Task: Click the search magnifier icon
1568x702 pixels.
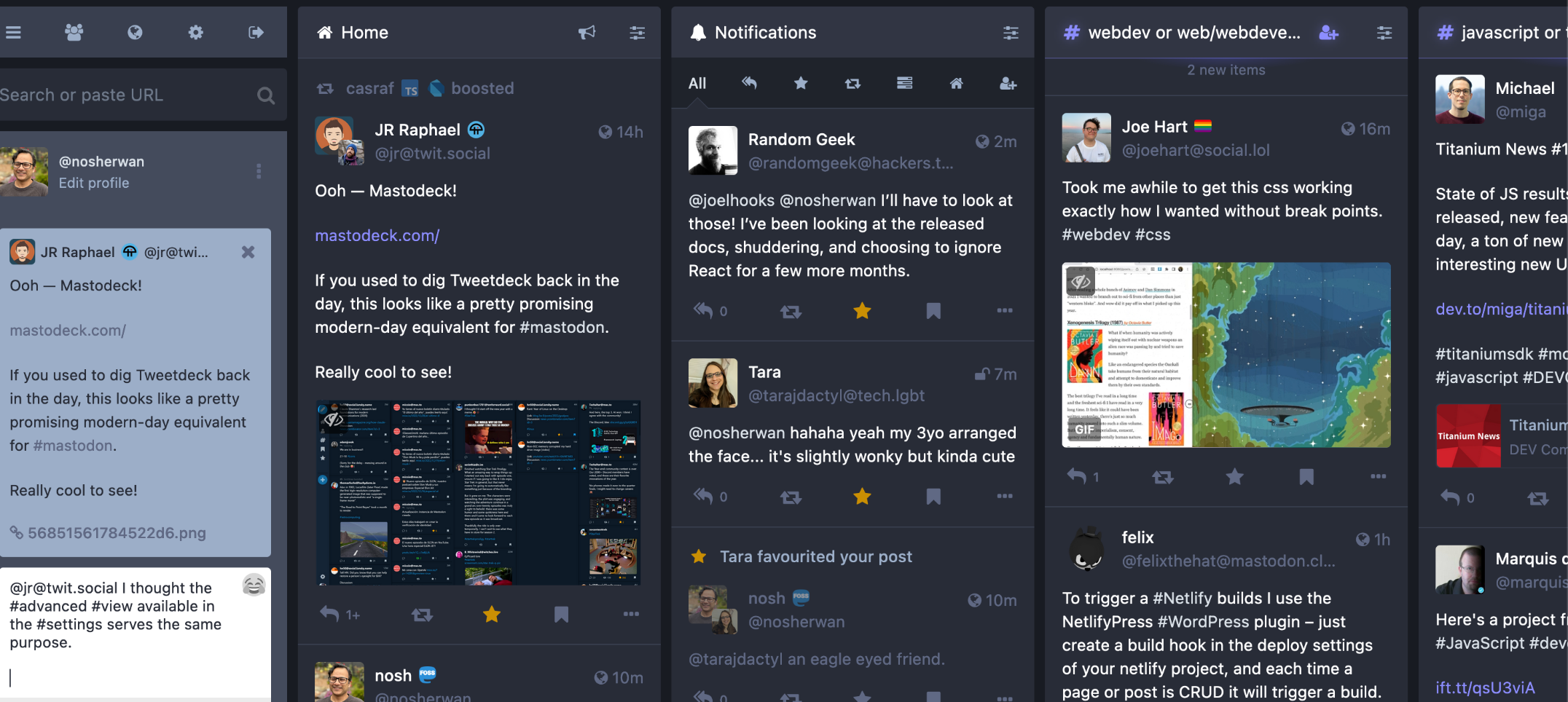Action: pos(266,95)
